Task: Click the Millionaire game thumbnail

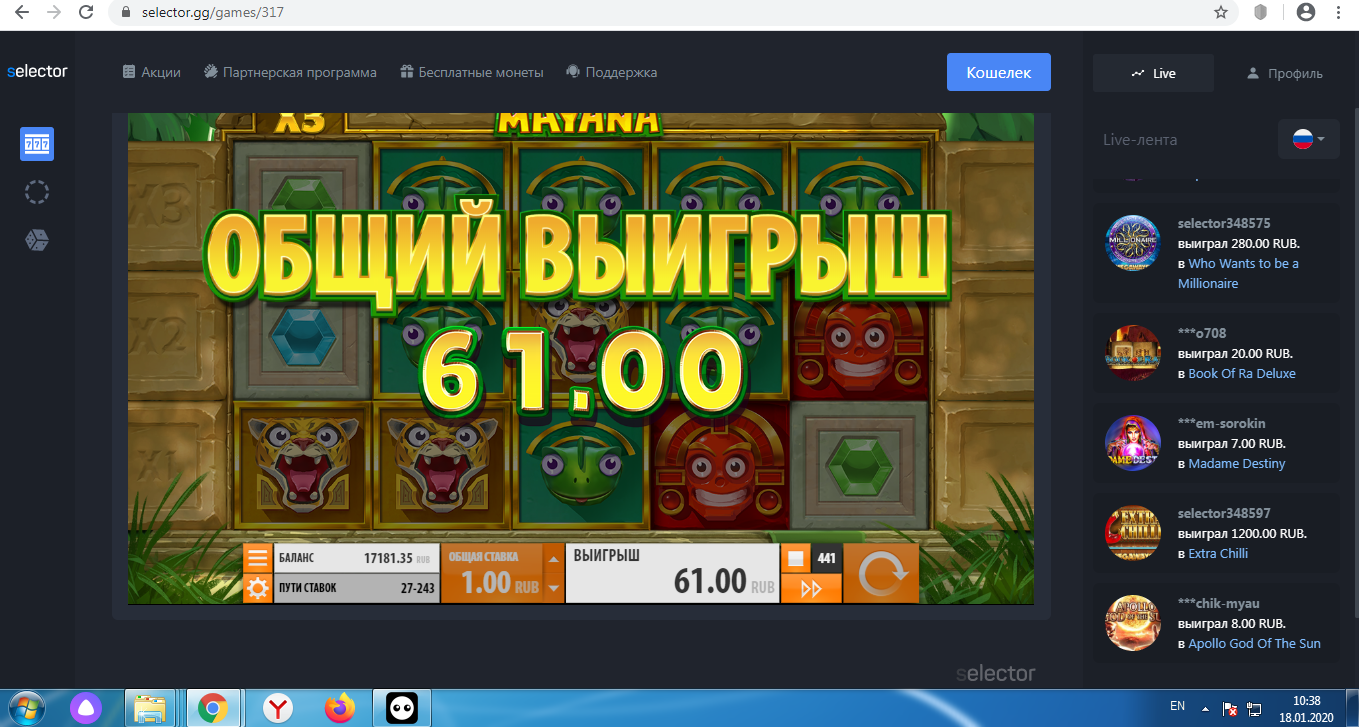Action: point(1133,243)
